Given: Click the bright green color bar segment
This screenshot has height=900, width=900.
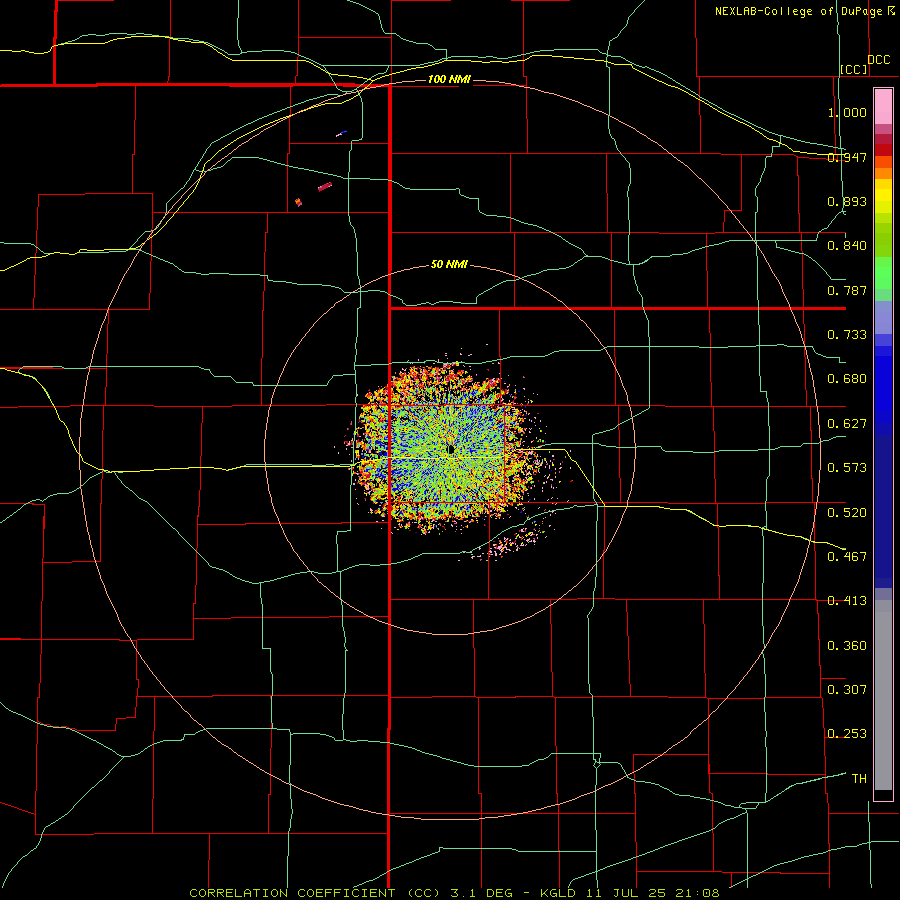Looking at the screenshot, I should [883, 273].
